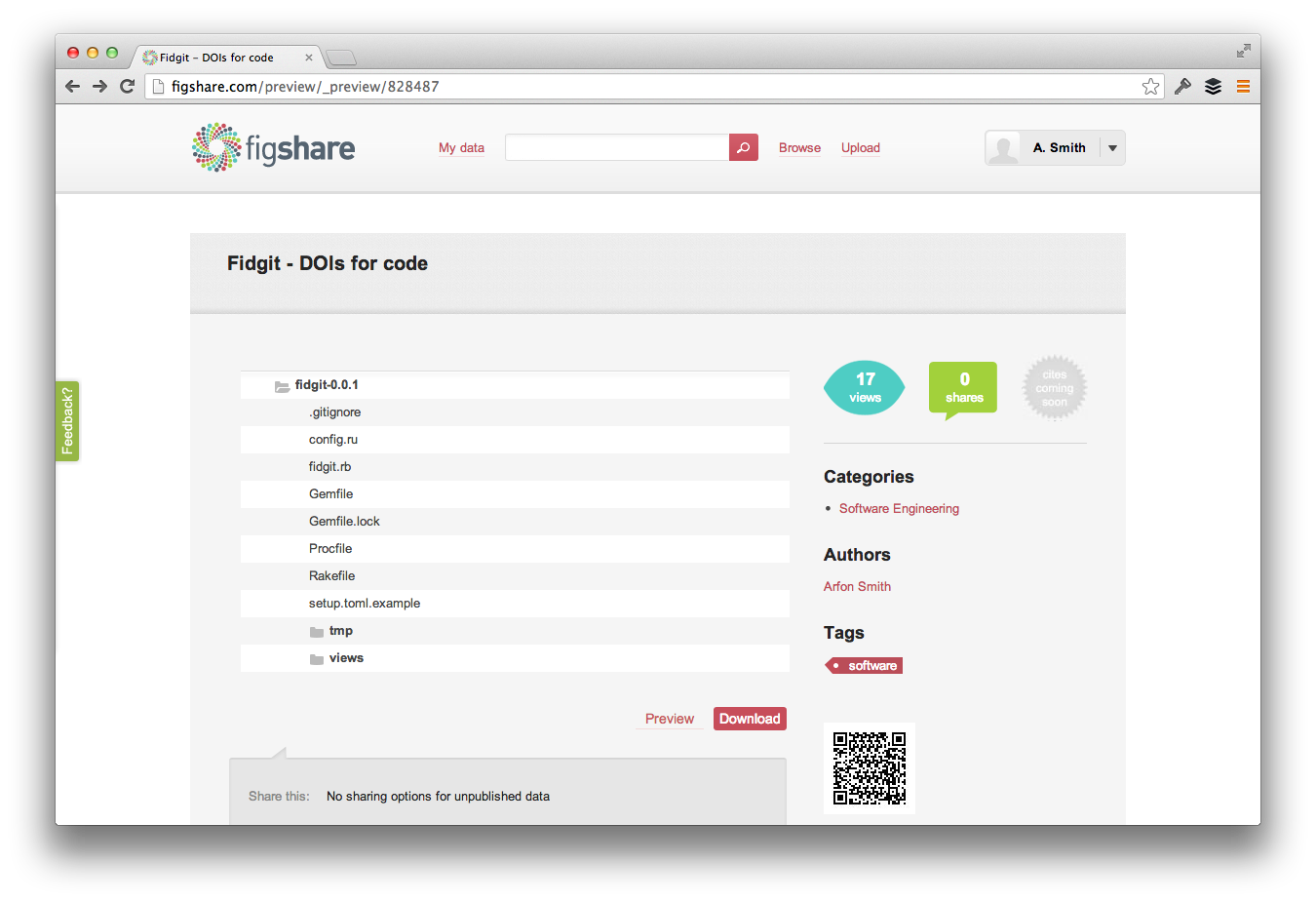Click the Fidgit - DOIs for code heading
1316x902 pixels.
coord(328,263)
